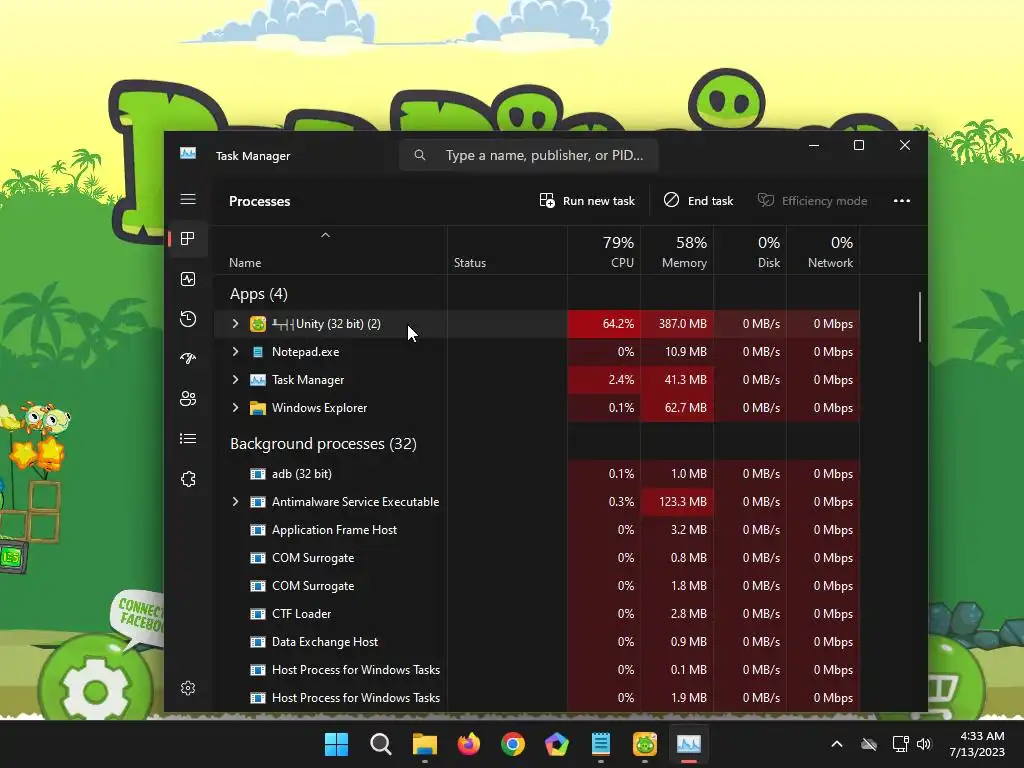Click the 41.3 MB Task Manager memory
The height and width of the screenshot is (768, 1024).
(x=677, y=380)
